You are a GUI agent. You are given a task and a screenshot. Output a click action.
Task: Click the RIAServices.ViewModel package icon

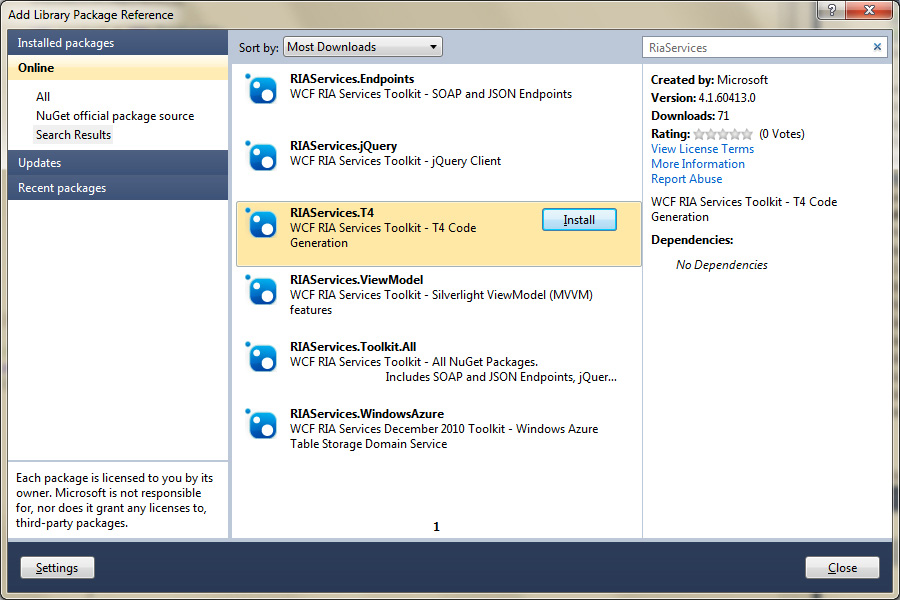point(261,290)
